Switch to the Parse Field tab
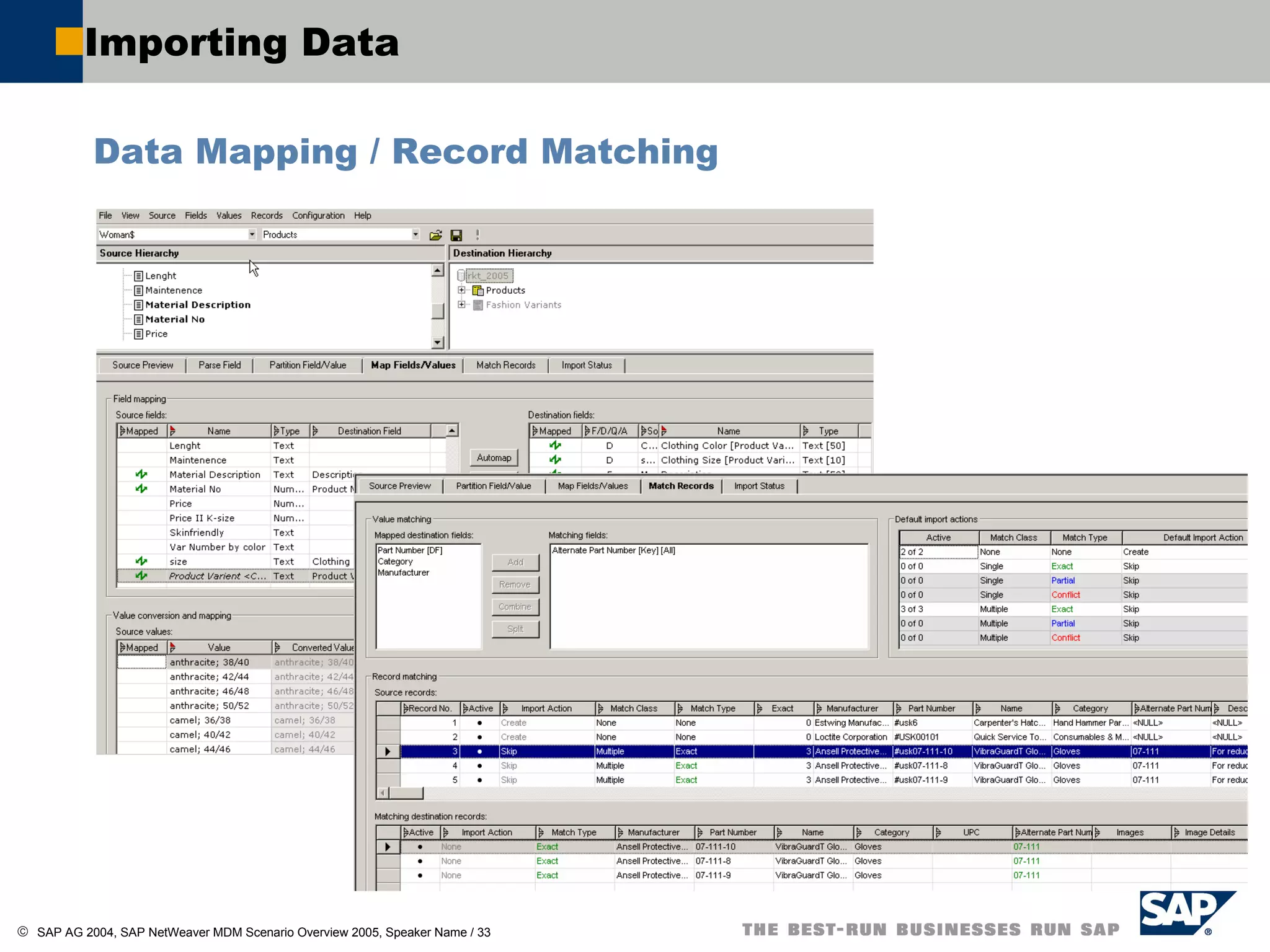Screen dimensions: 1270x952 [x=220, y=365]
